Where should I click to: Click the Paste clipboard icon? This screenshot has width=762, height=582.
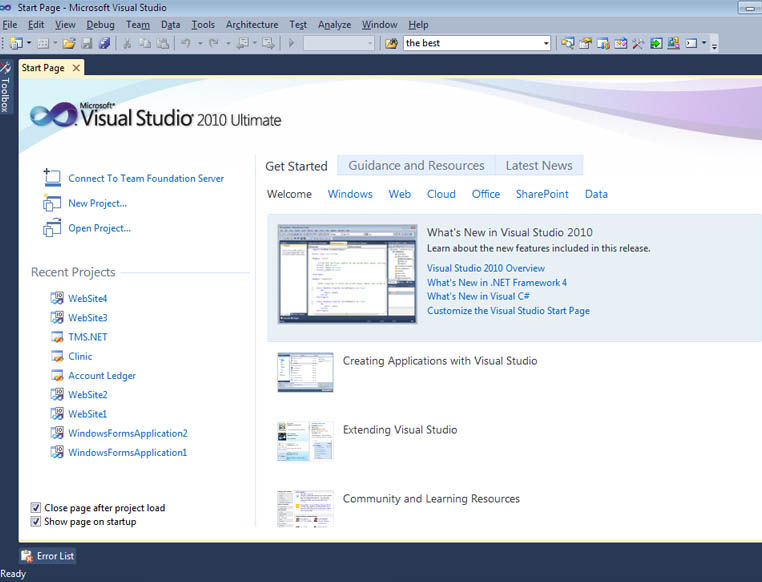click(163, 43)
